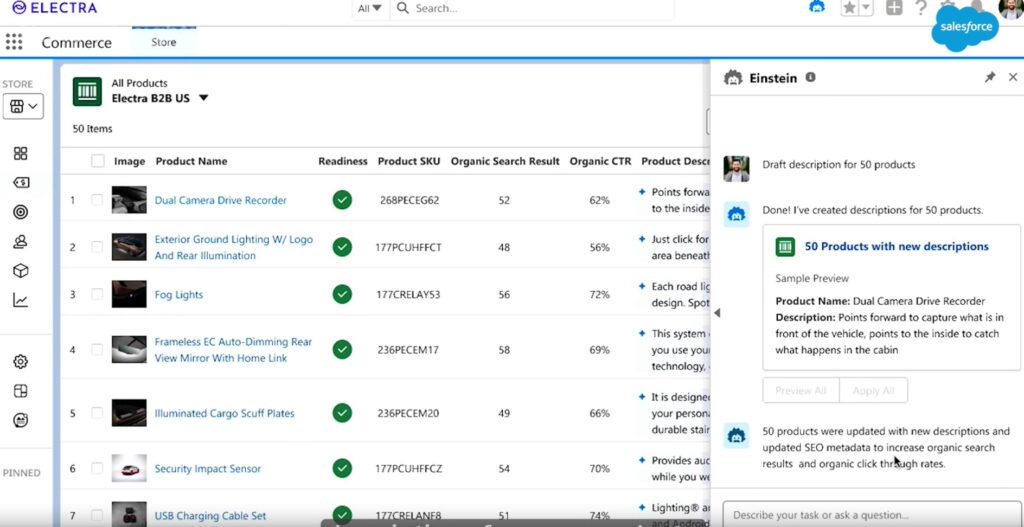Pin the Einstein panel
Viewport: 1024px width, 527px height.
click(990, 77)
